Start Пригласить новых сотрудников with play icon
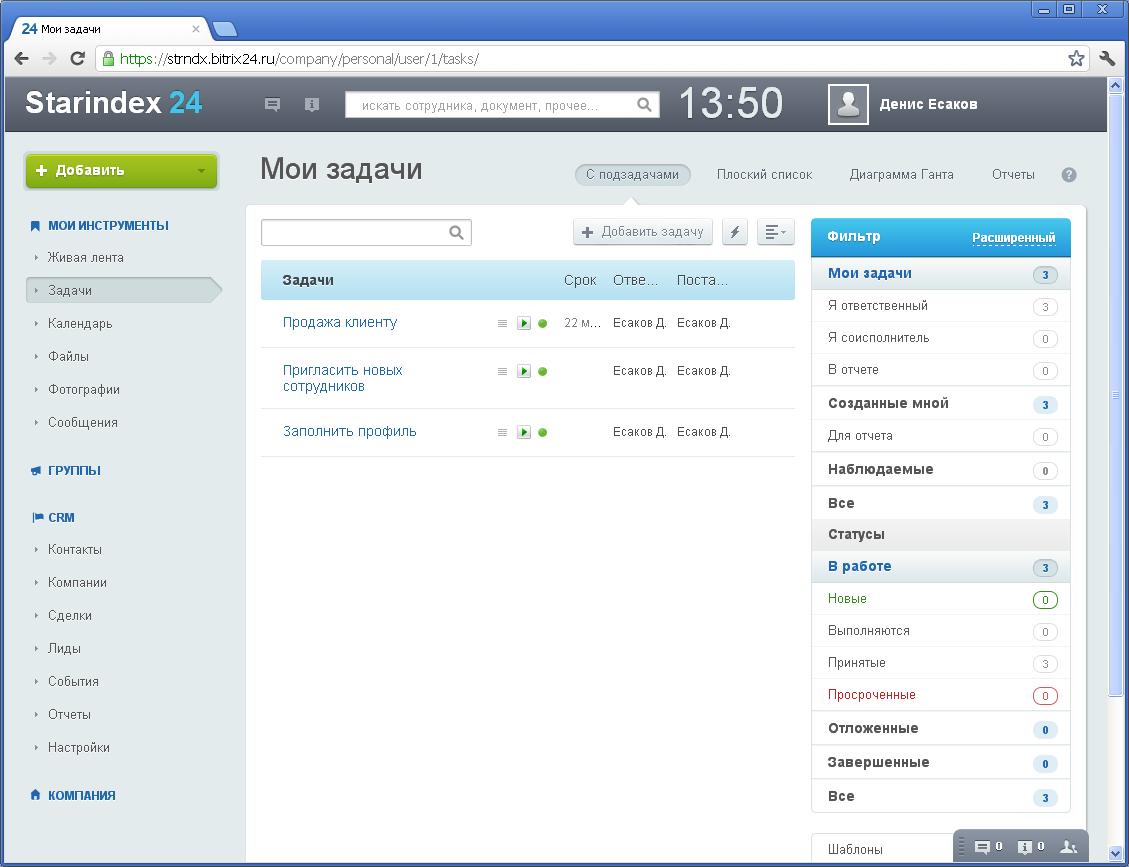This screenshot has height=867, width=1129. pyautogui.click(x=523, y=371)
